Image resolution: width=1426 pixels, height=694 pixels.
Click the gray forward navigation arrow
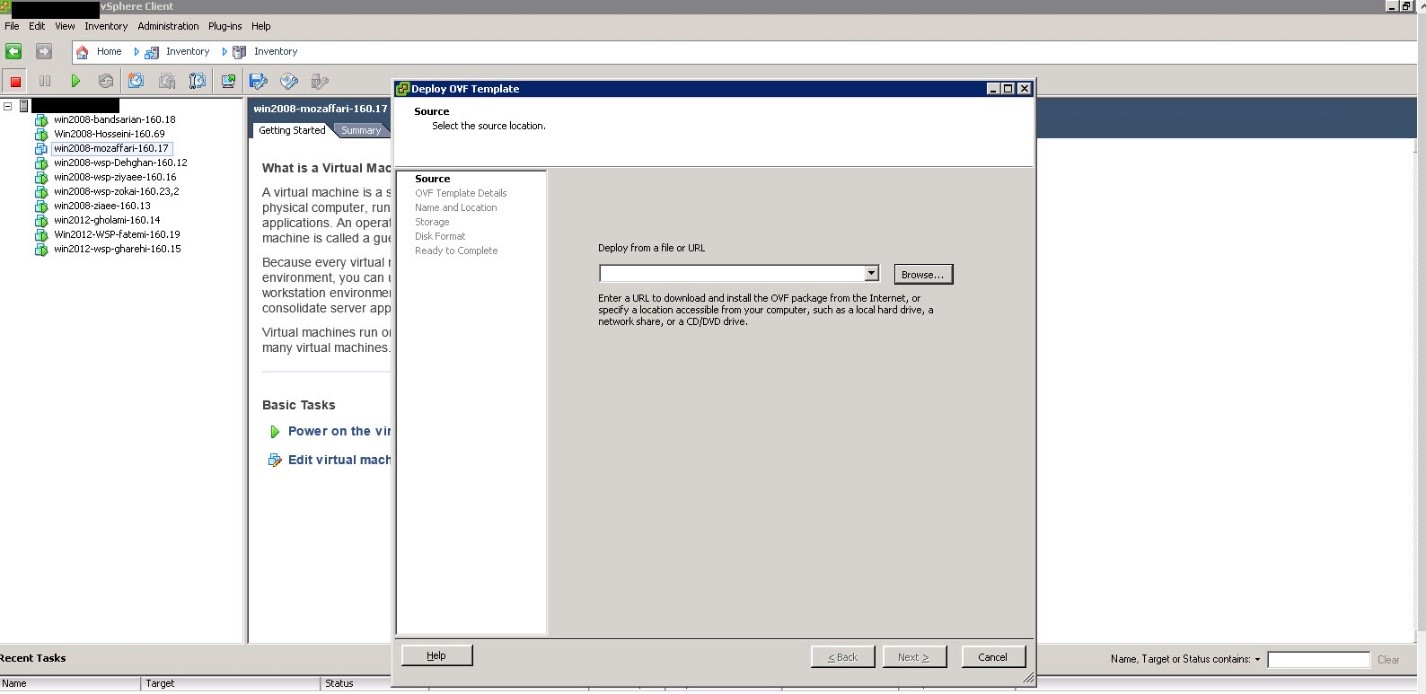coord(44,51)
